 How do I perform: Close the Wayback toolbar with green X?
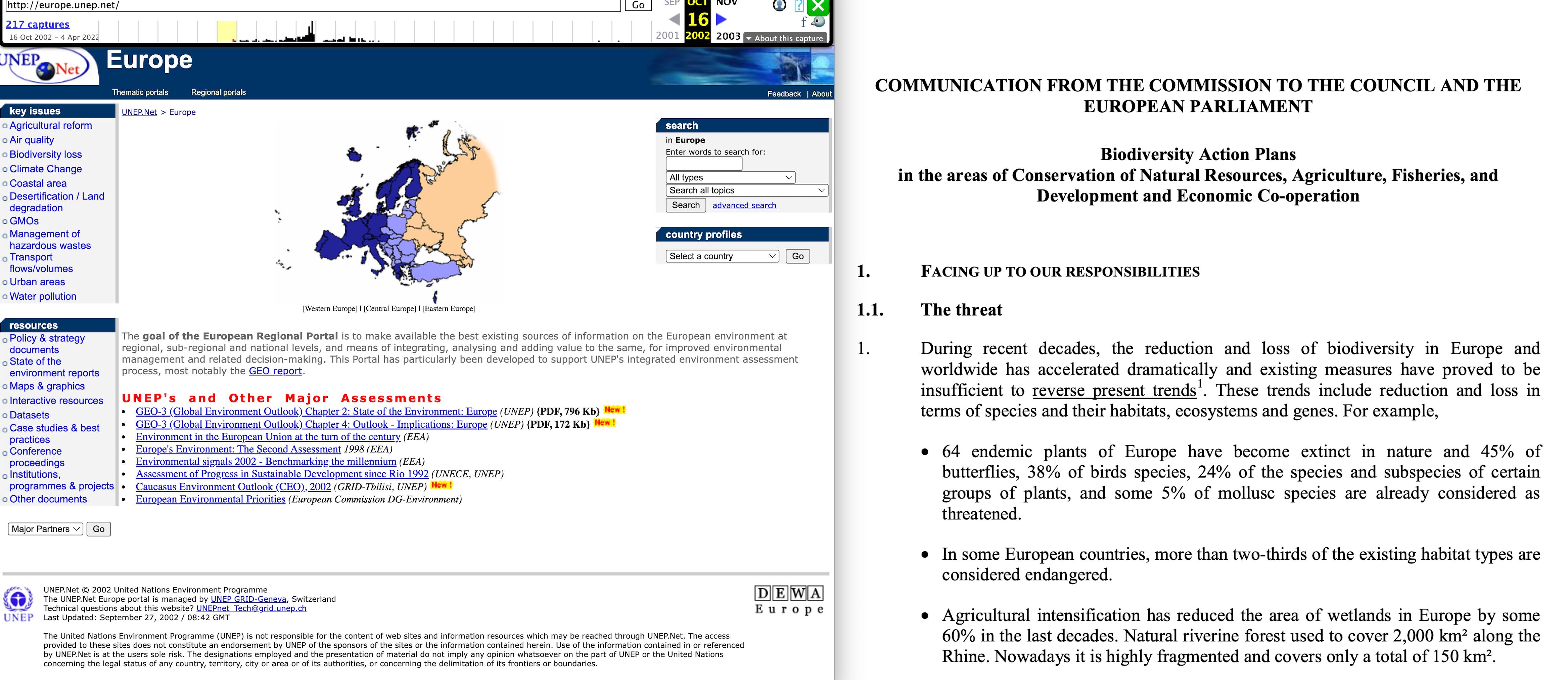point(819,6)
